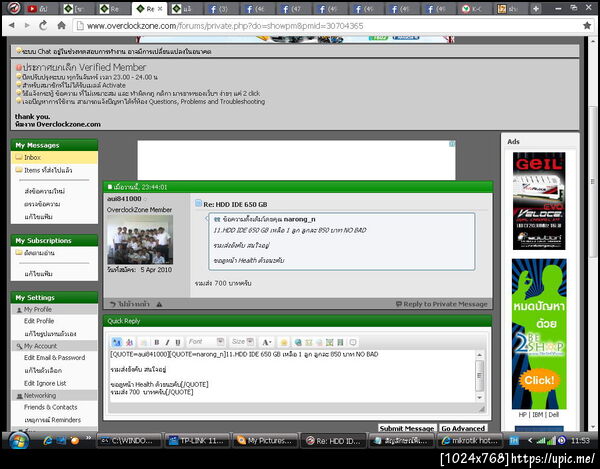Viewport: 600px width, 469px height.
Task: Collapse the My Account section header
Action: 54,346
